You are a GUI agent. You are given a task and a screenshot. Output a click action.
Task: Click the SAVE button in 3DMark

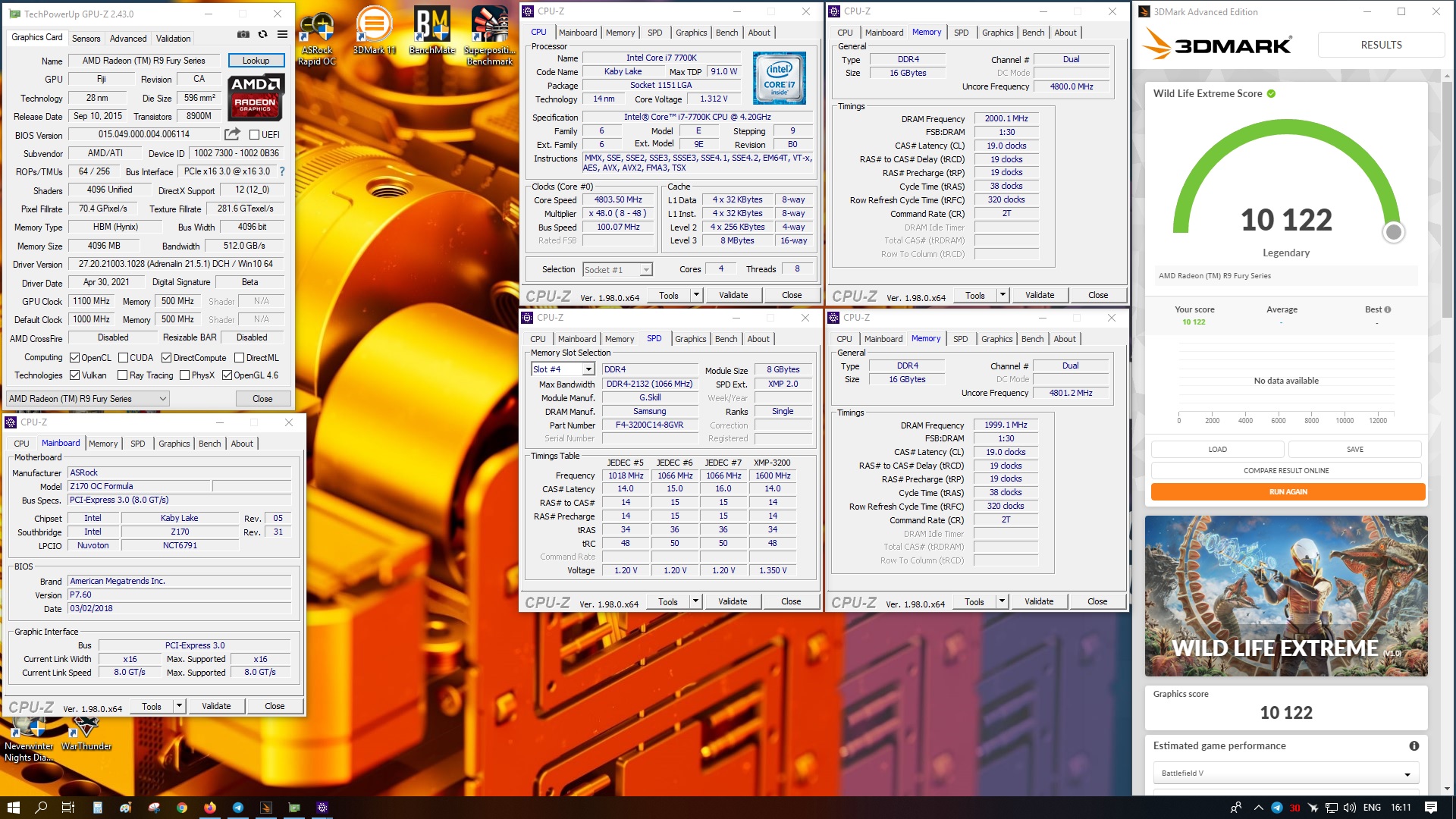pyautogui.click(x=1354, y=450)
